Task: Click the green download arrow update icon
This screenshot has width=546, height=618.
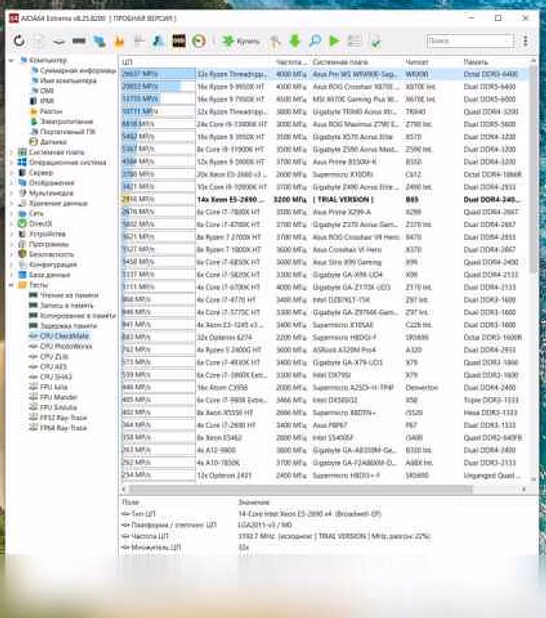Action: [x=295, y=41]
